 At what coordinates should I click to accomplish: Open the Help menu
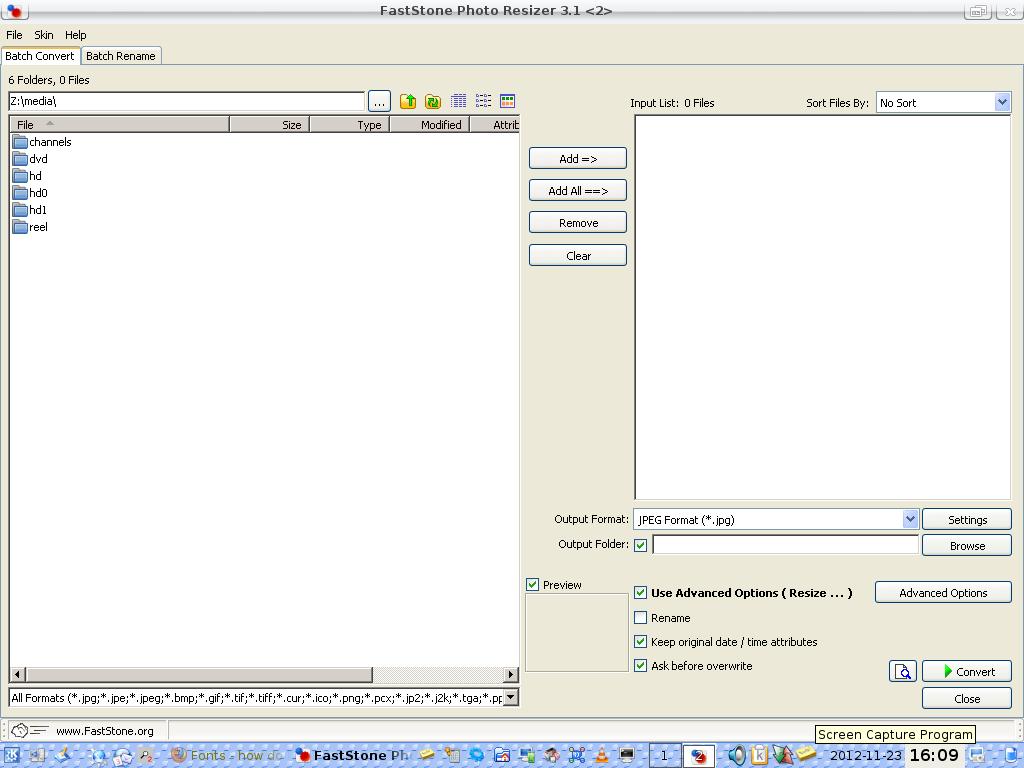[x=76, y=35]
